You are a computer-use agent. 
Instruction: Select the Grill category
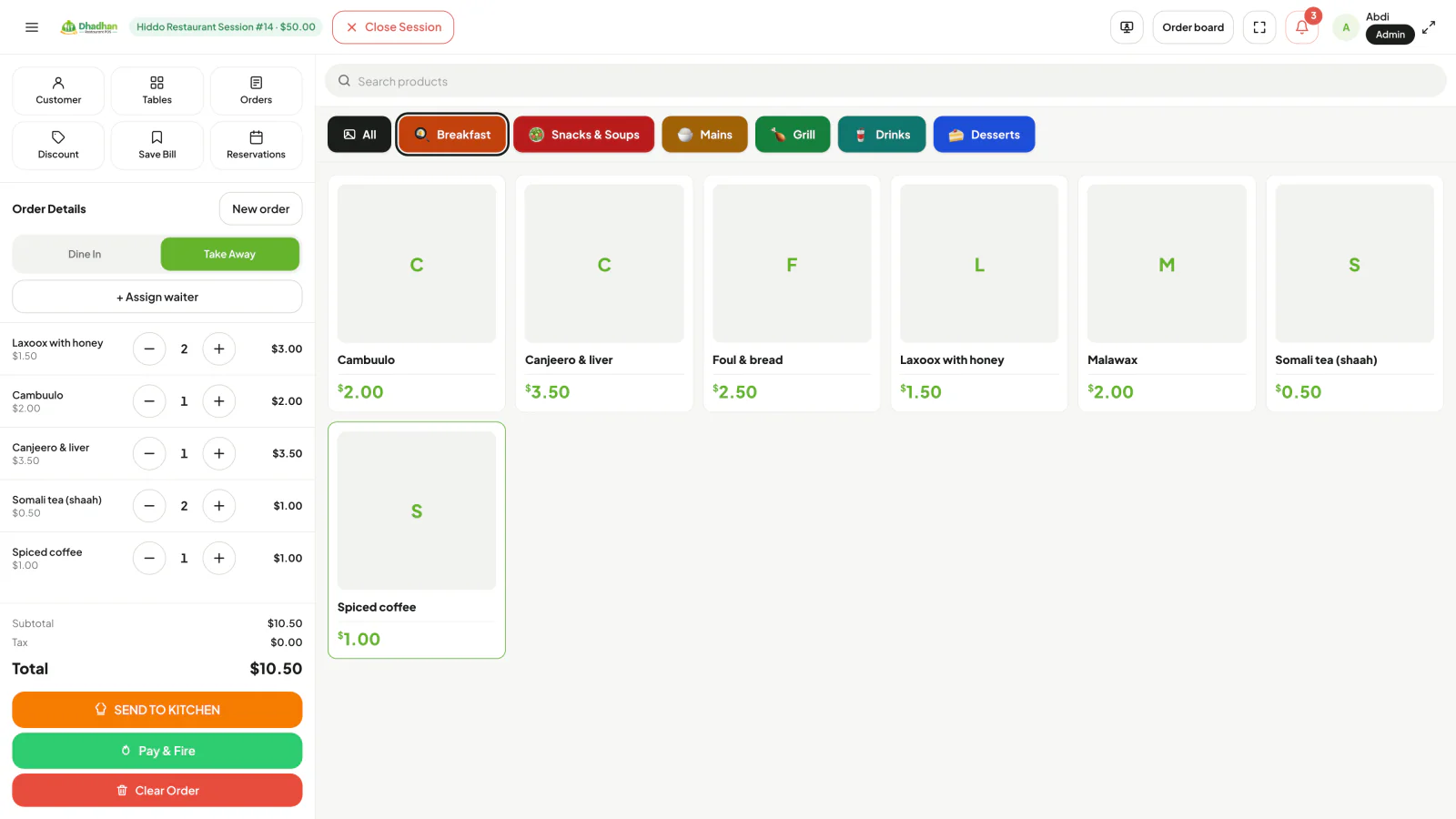tap(793, 135)
